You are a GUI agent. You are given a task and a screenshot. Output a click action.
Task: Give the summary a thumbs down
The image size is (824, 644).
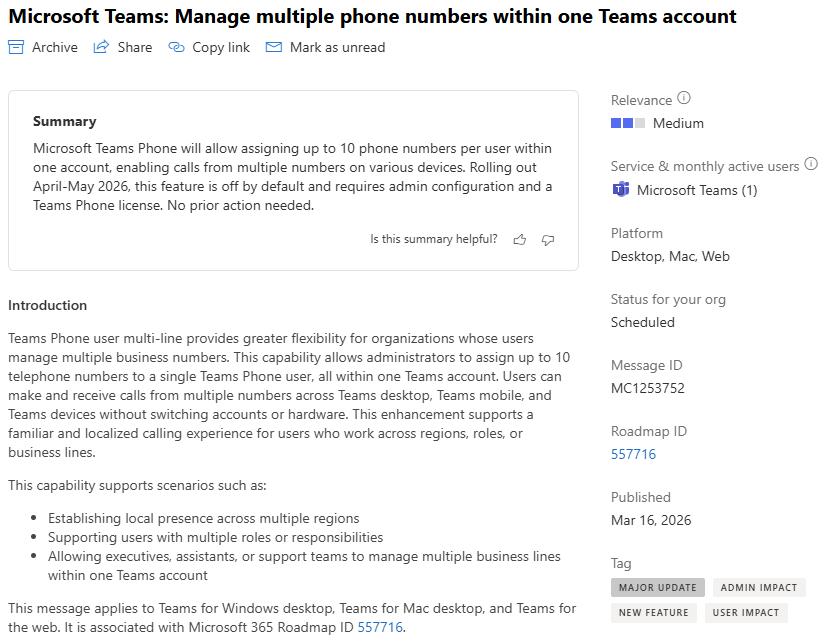548,240
